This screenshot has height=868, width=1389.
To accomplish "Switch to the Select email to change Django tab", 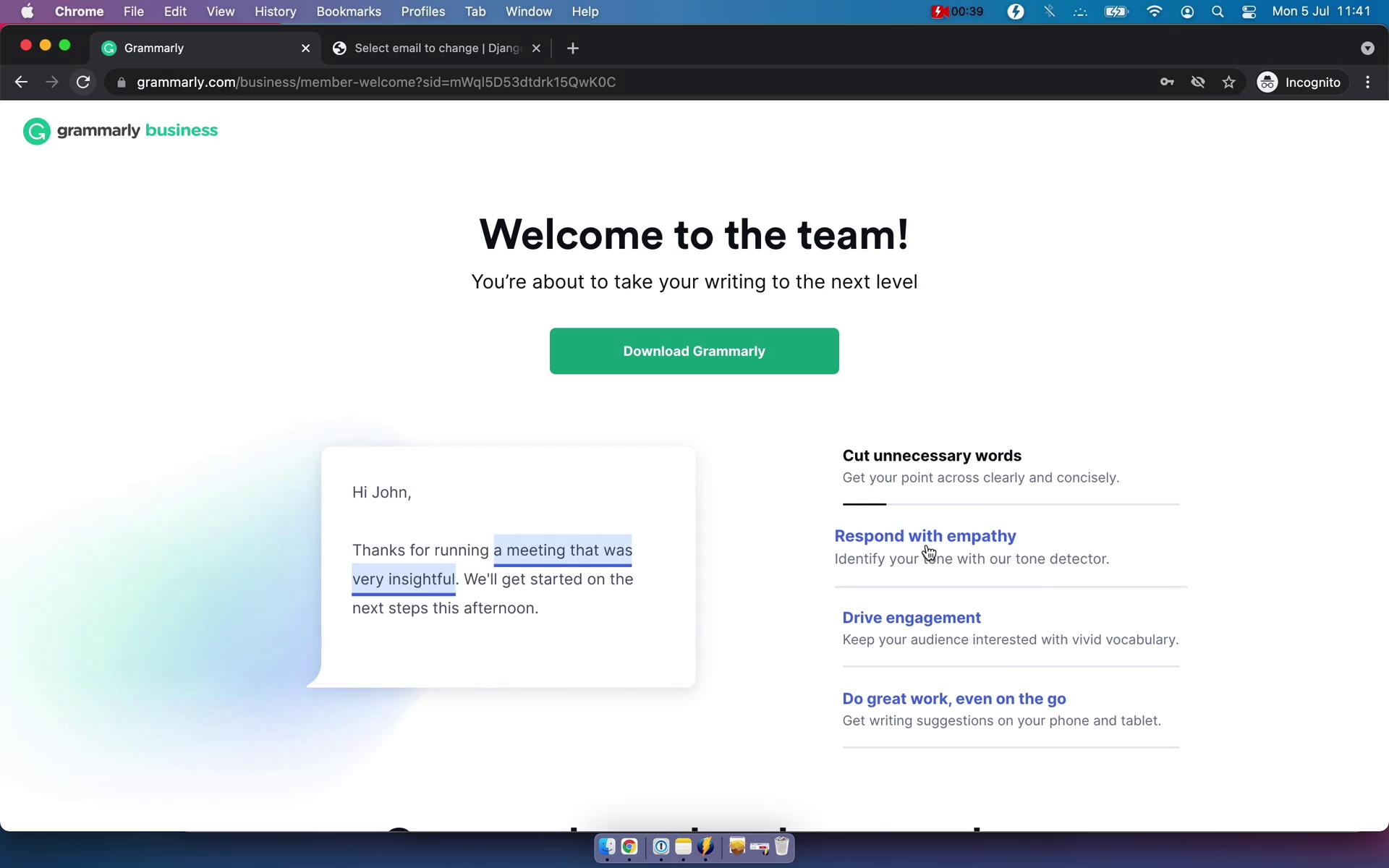I will pos(437,48).
